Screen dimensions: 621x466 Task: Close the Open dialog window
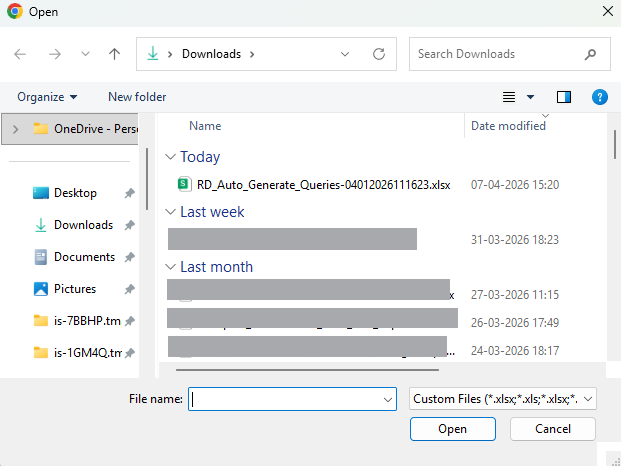click(x=608, y=11)
